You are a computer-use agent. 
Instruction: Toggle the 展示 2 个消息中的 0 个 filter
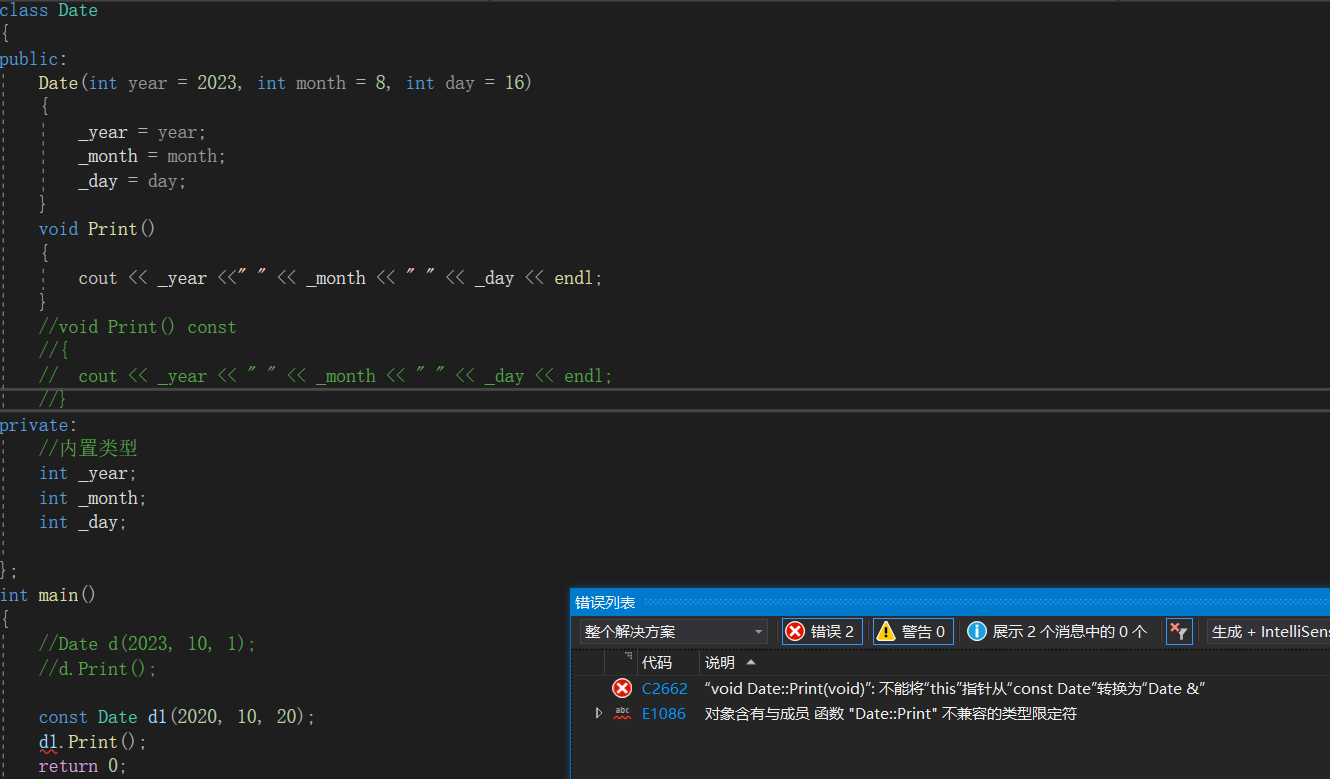point(1058,631)
